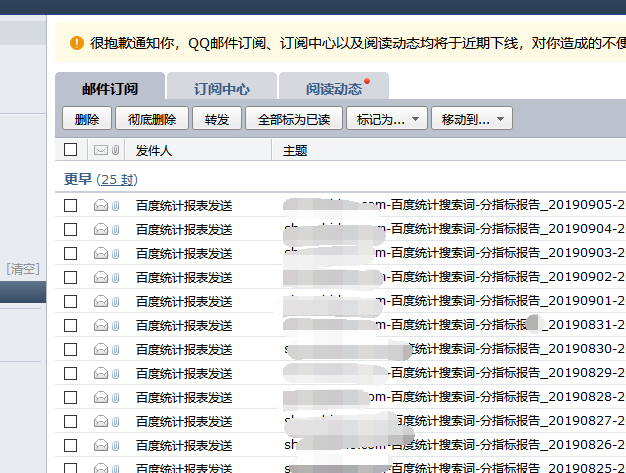Screen dimensions: 626x473
Task: Open the mail with subject ending 20190905
Action: tap(454, 205)
